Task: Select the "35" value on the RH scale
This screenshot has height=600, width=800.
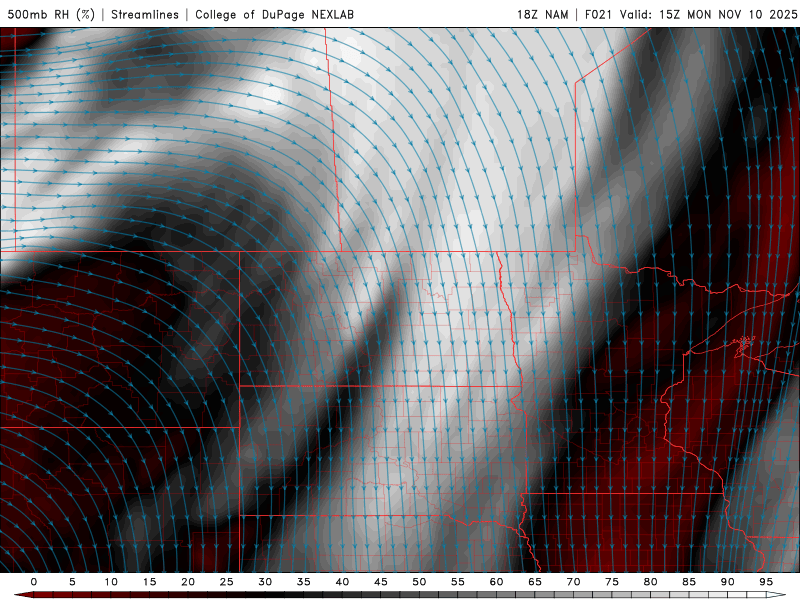Action: (x=304, y=582)
